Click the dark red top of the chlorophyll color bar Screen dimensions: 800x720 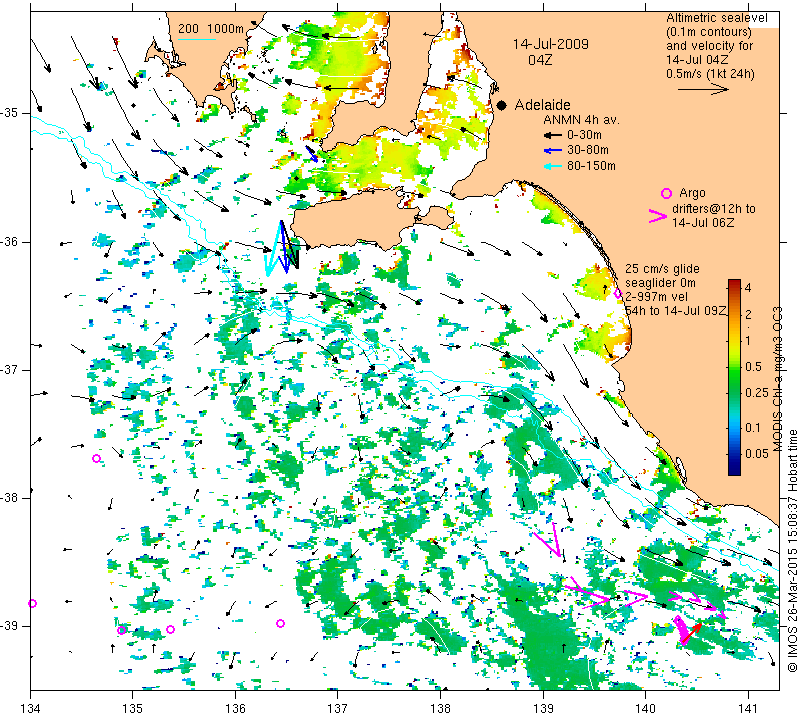[x=734, y=282]
